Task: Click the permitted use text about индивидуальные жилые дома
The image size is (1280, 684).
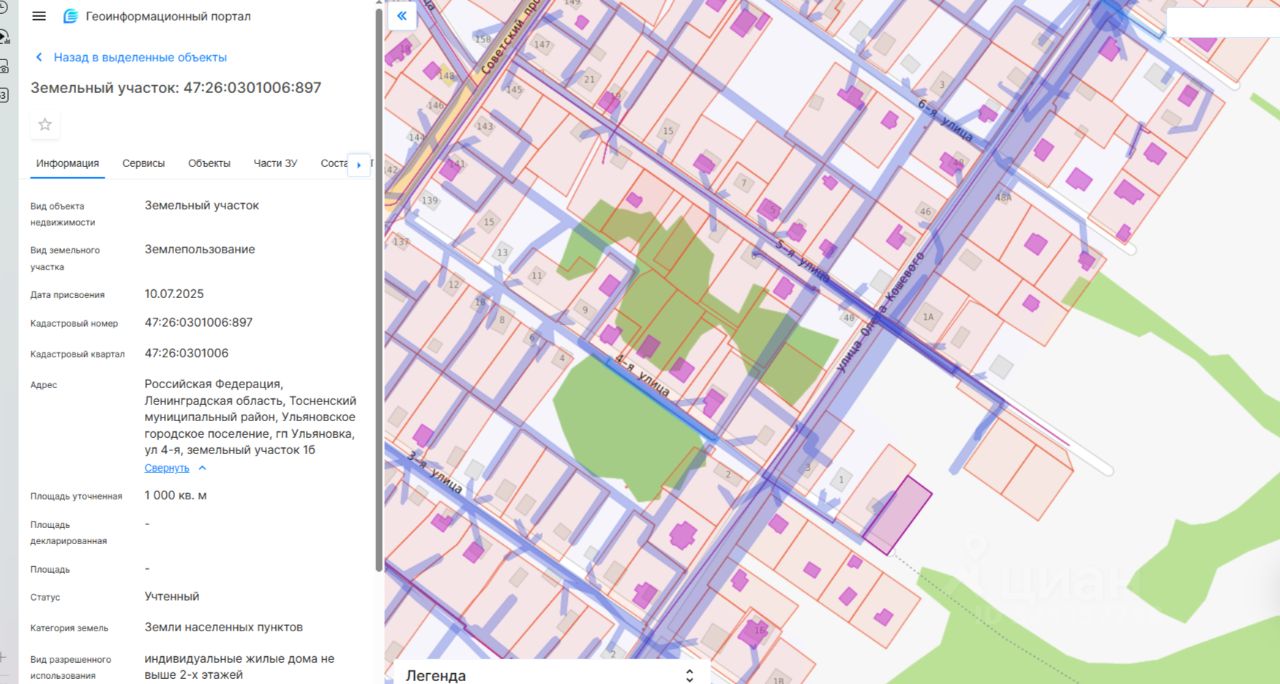Action: (240, 667)
